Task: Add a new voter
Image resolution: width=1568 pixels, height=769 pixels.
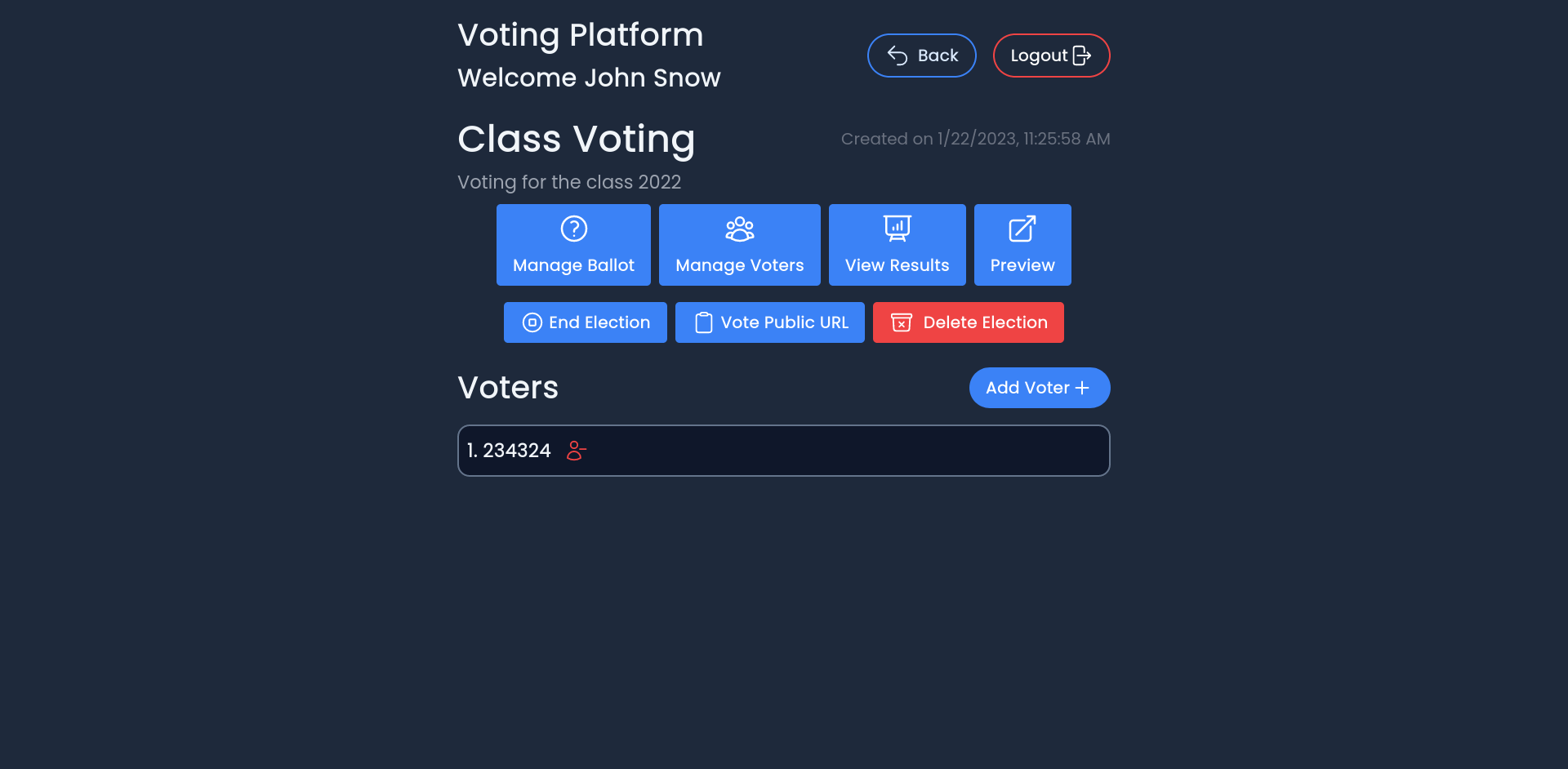Action: (1040, 387)
